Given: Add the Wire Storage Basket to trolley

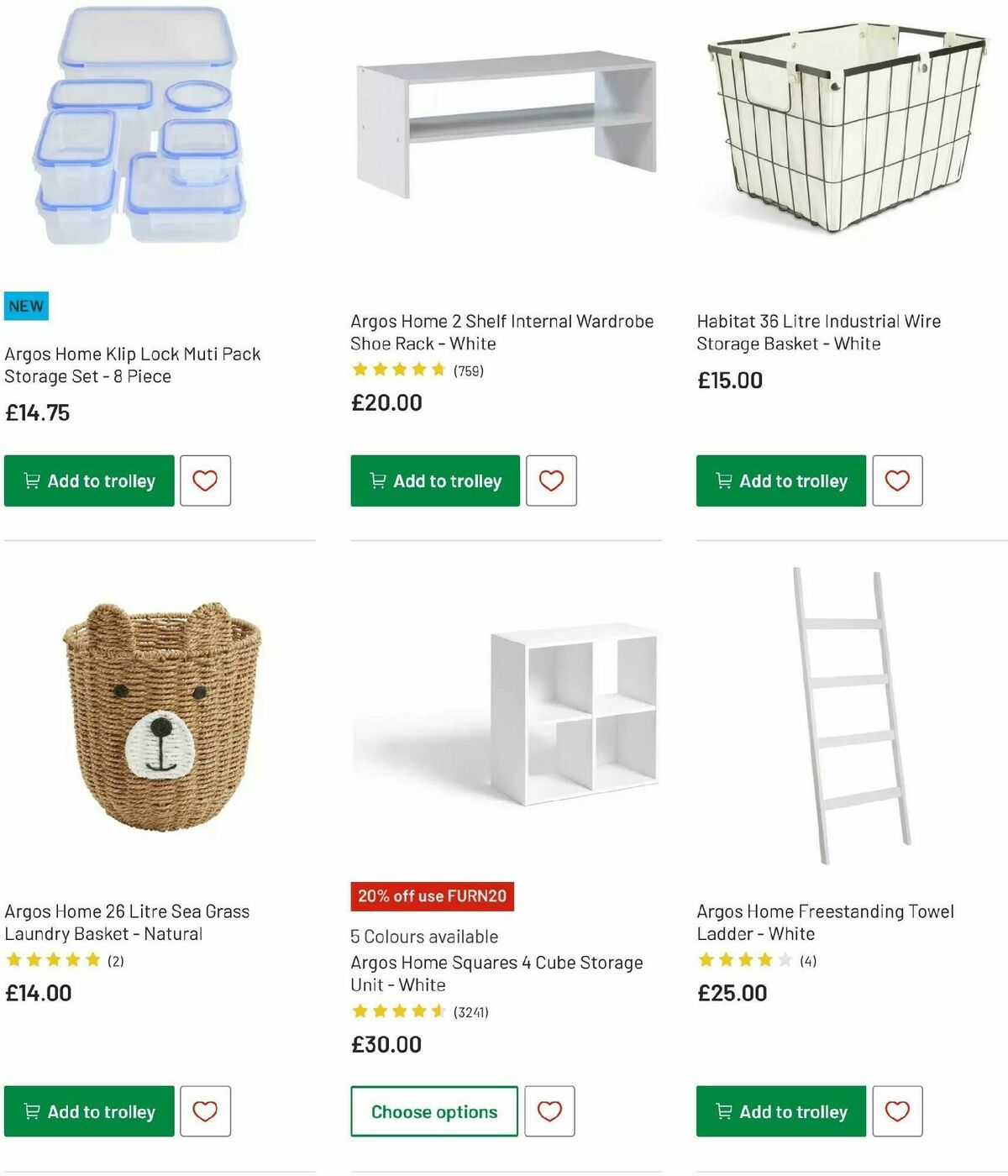Looking at the screenshot, I should pos(780,480).
